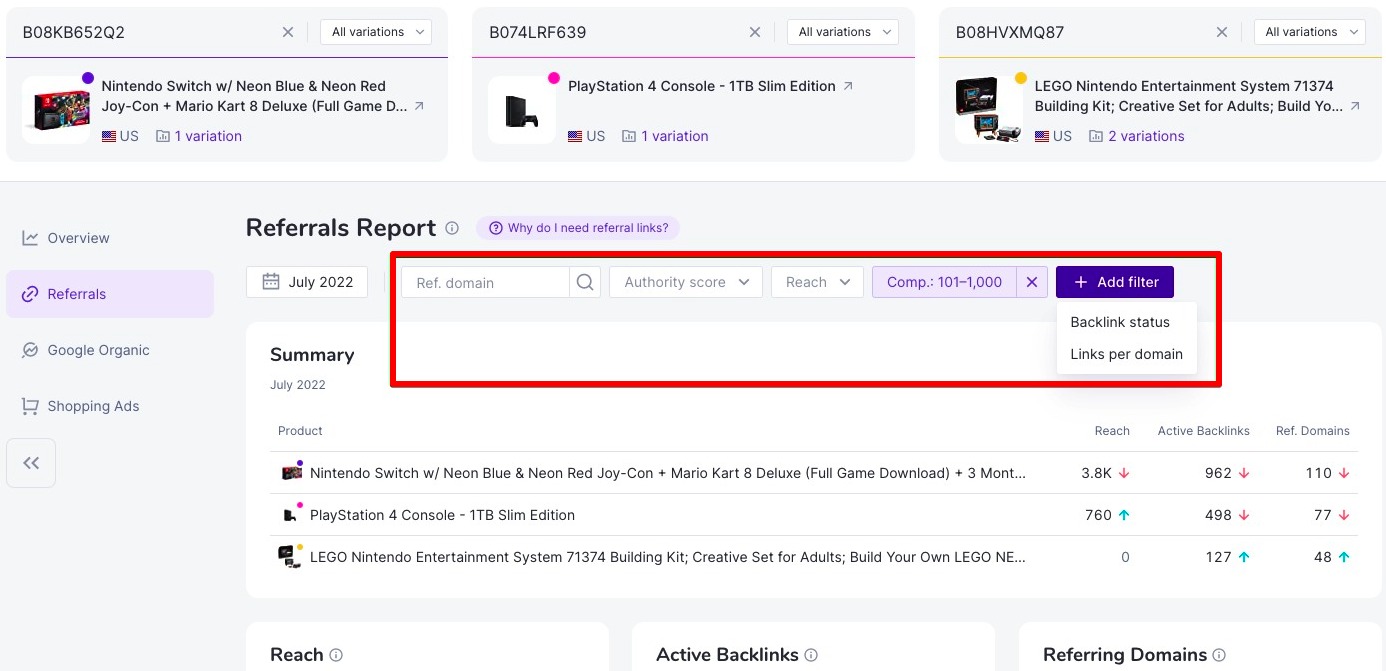Screen dimensions: 1386x671
Task: Open the Shopping Ads section
Action: click(x=110, y=406)
